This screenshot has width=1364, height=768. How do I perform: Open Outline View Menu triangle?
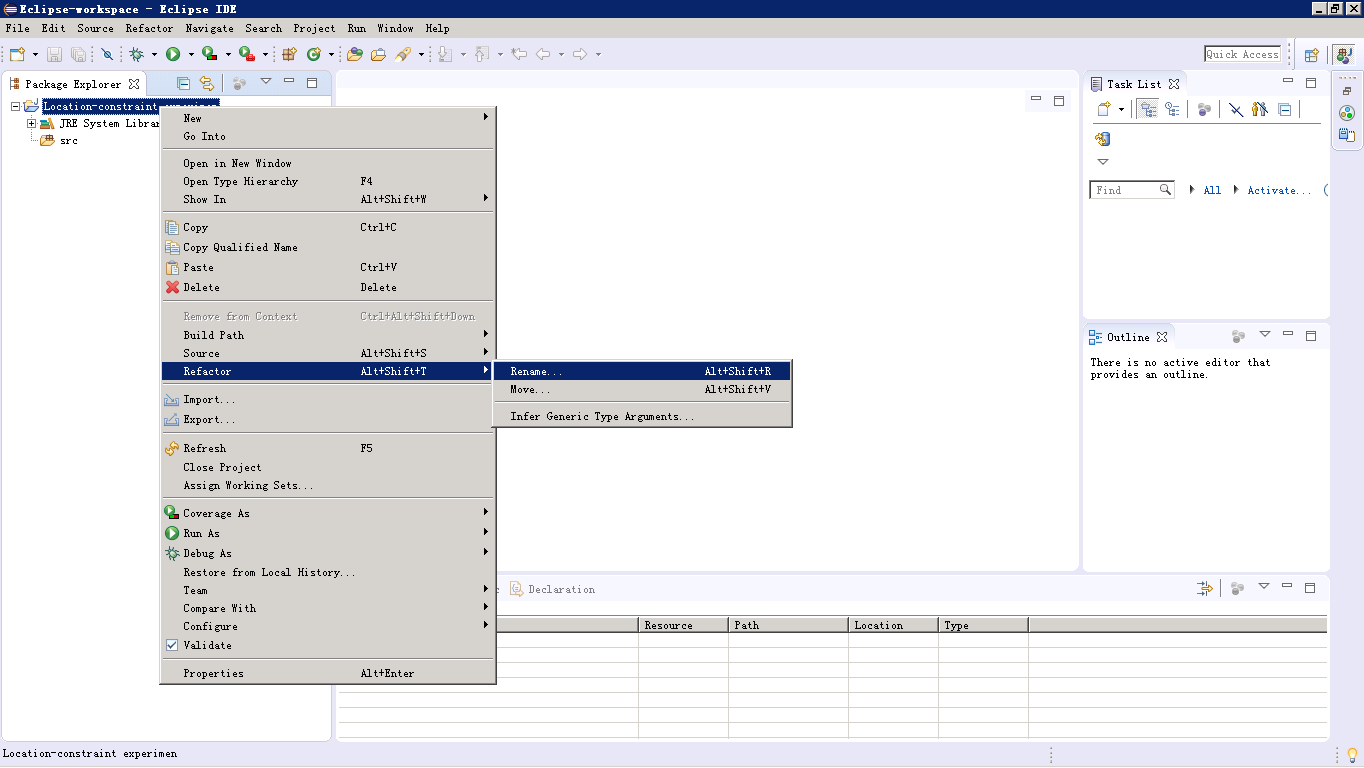pyautogui.click(x=1265, y=335)
